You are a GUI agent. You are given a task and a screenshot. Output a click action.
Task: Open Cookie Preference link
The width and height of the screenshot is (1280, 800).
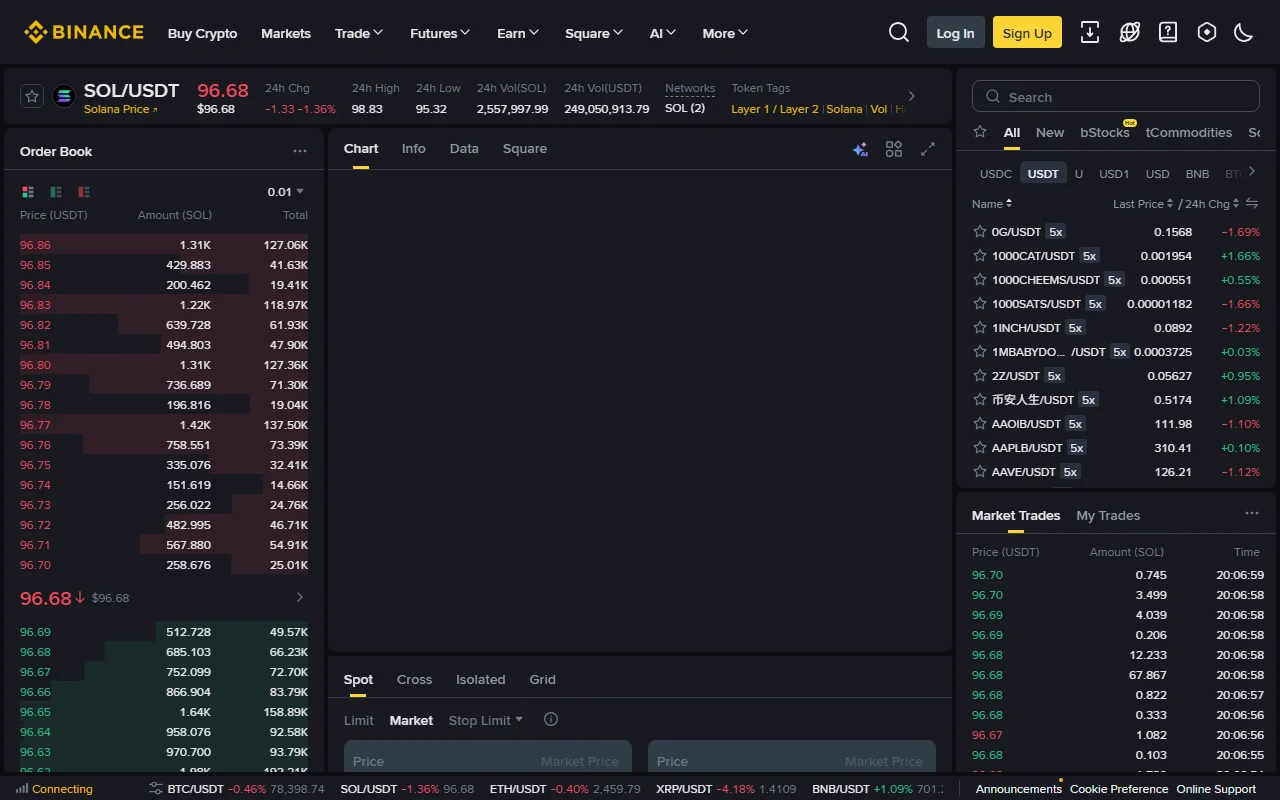click(1119, 788)
